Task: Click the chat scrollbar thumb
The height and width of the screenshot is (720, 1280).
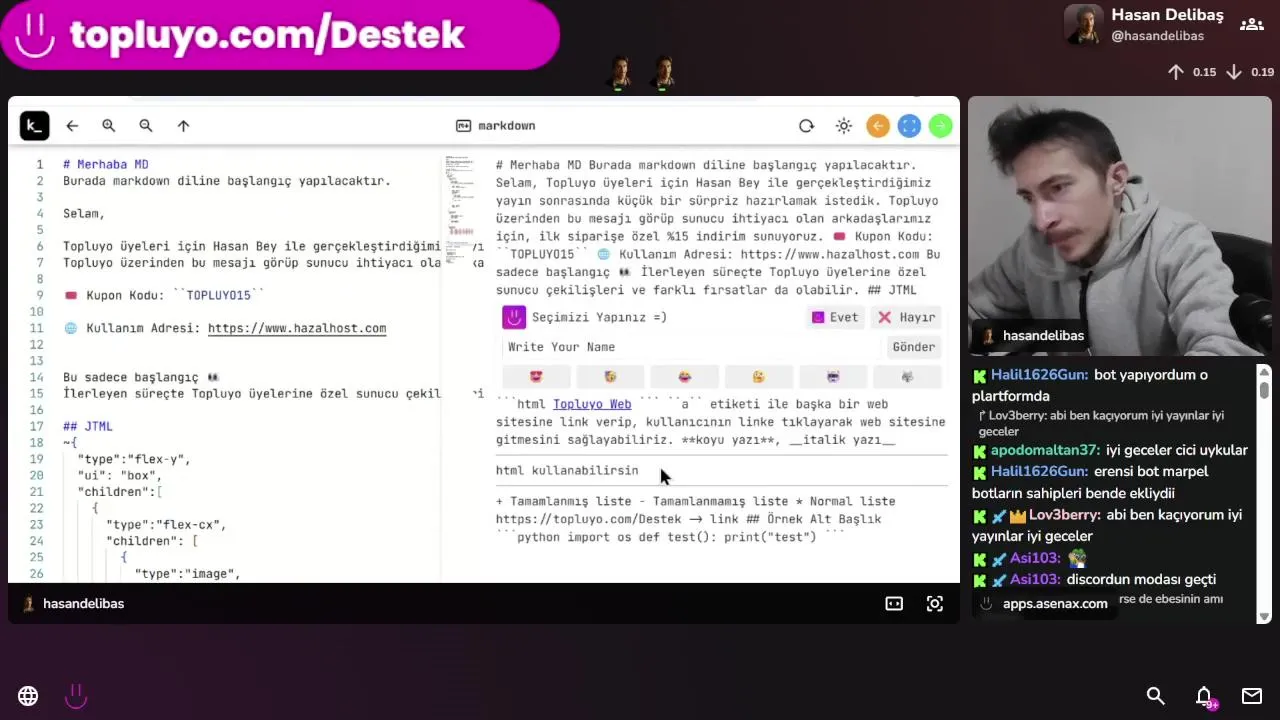Action: point(1264,389)
